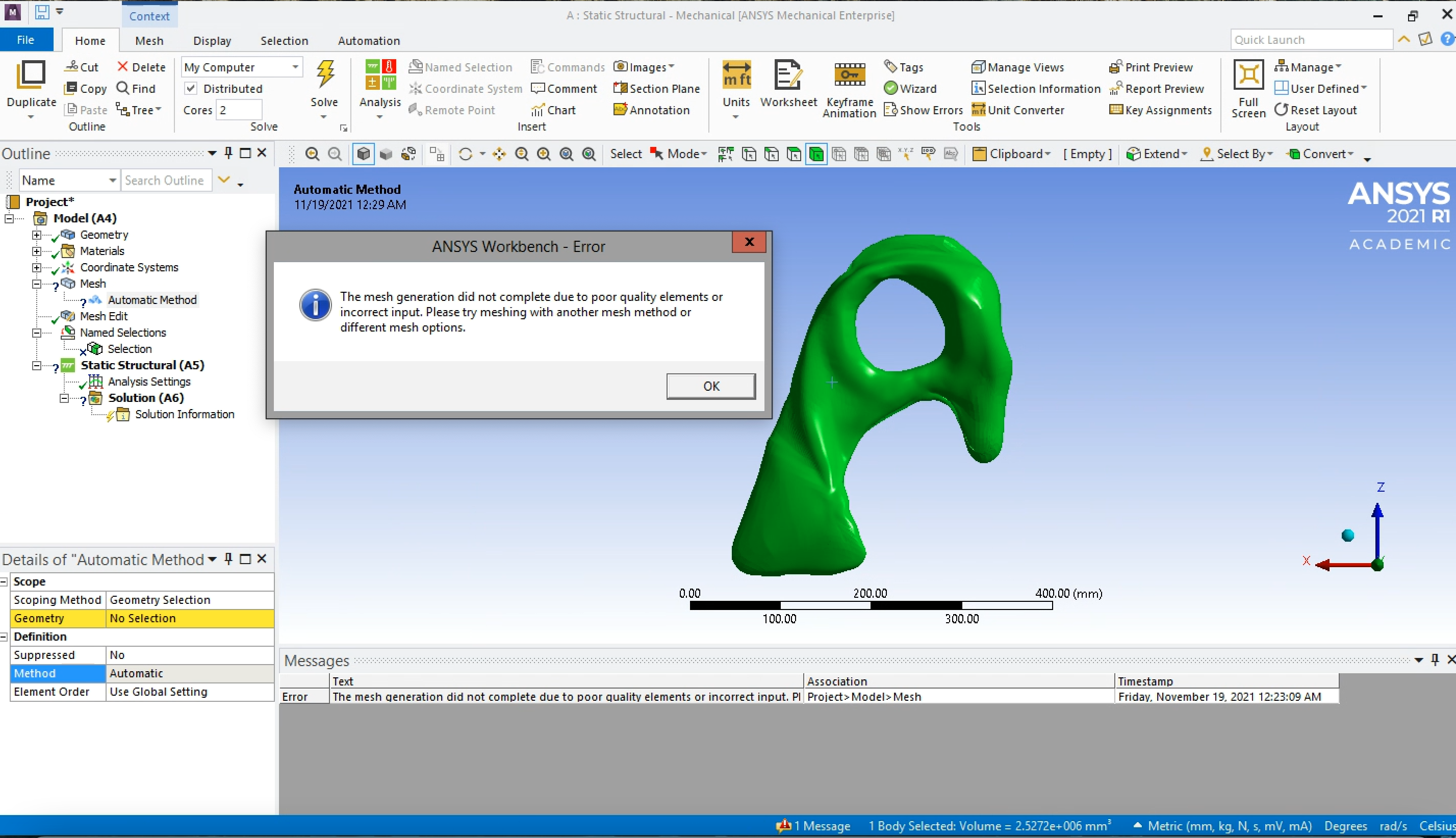Viewport: 1456px width, 838px height.
Task: Click the Tags tool
Action: click(x=904, y=67)
